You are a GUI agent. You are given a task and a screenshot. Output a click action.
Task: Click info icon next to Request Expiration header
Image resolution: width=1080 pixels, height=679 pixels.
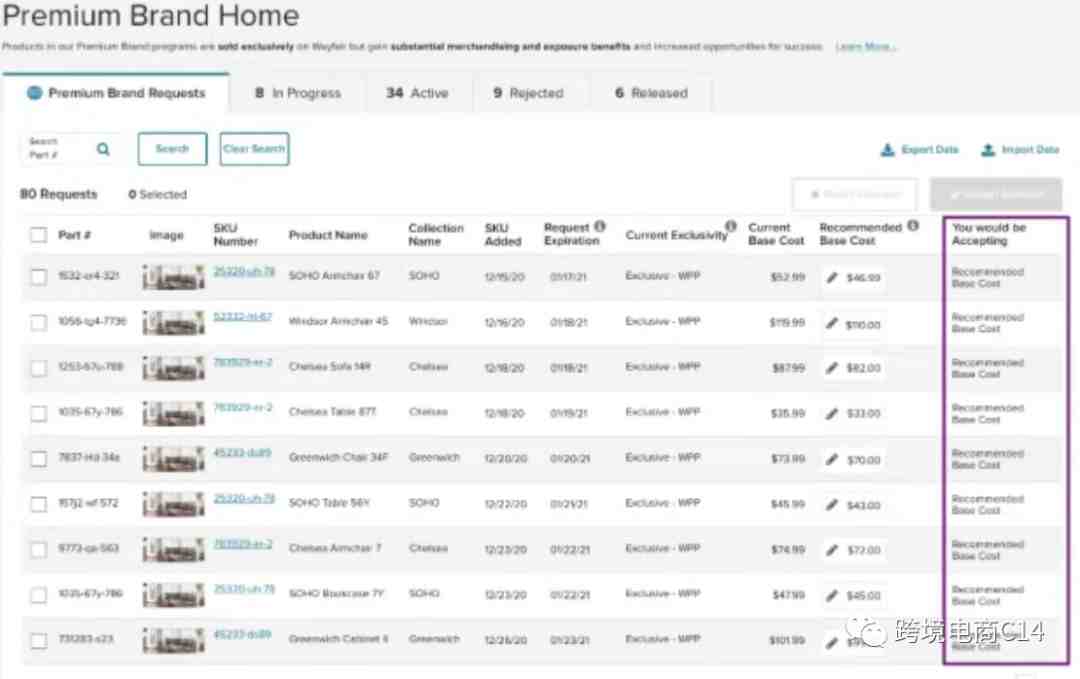coord(600,226)
